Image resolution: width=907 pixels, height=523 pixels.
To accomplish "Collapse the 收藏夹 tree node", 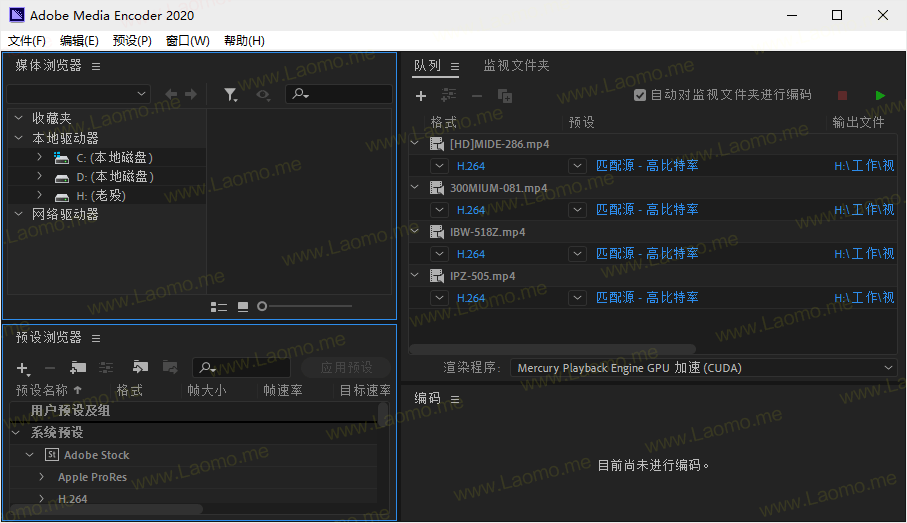I will [x=19, y=118].
